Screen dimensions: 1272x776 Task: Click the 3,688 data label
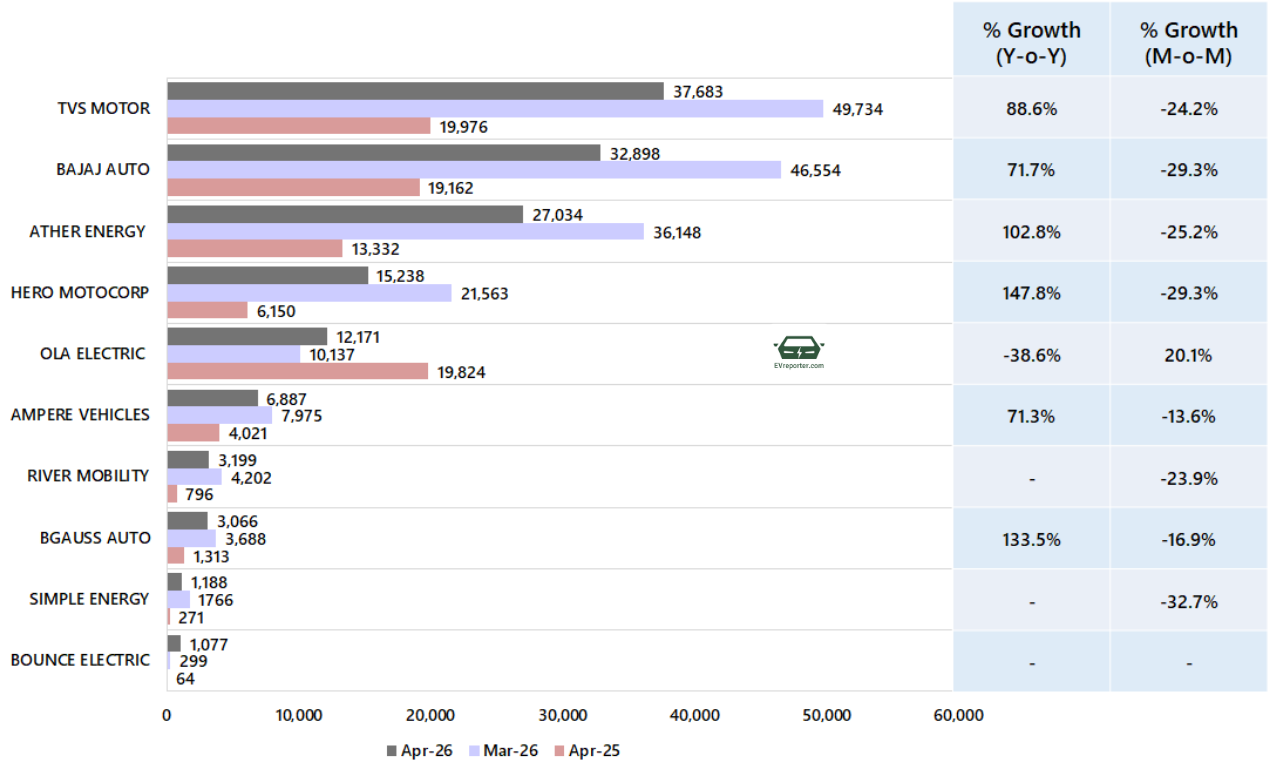[x=245, y=539]
